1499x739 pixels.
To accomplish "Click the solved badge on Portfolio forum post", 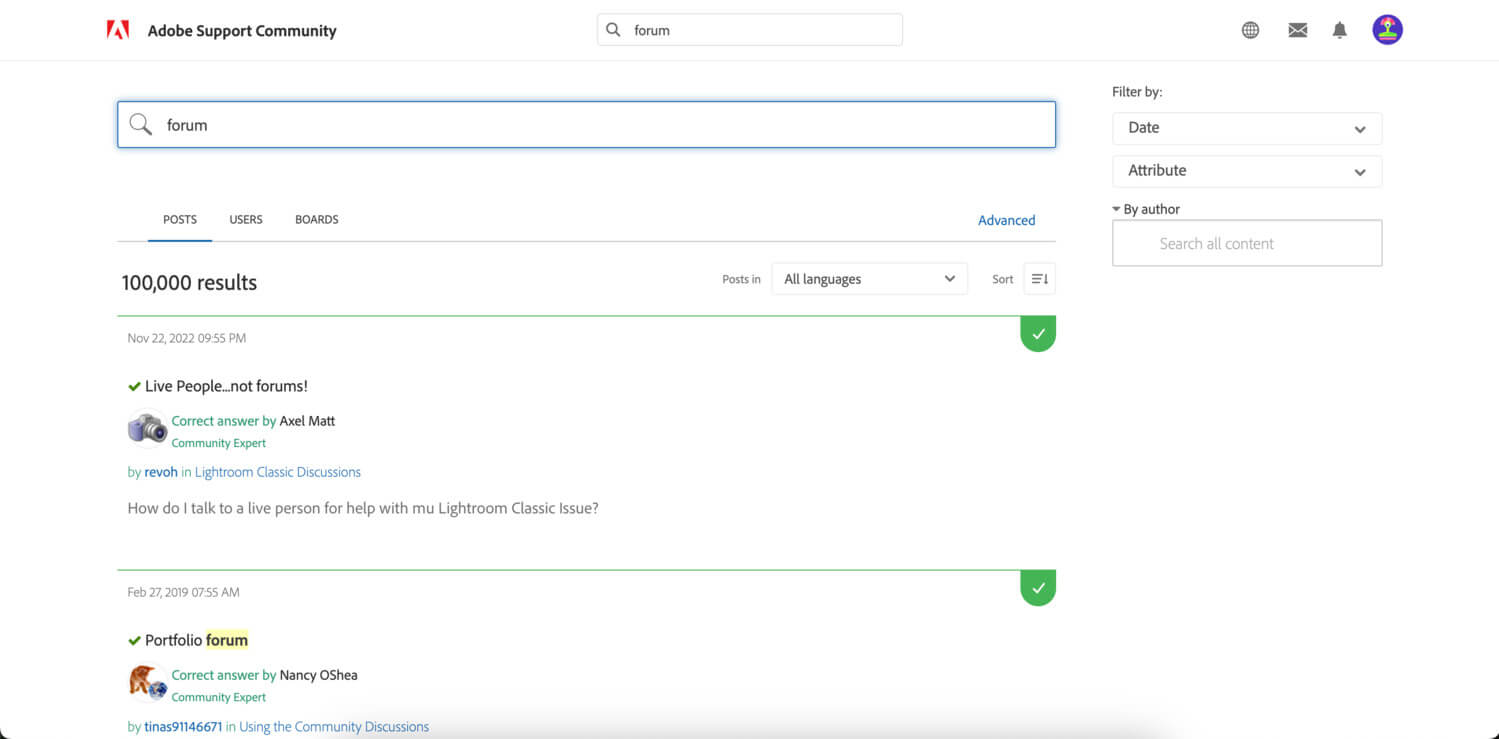I will pyautogui.click(x=1038, y=588).
